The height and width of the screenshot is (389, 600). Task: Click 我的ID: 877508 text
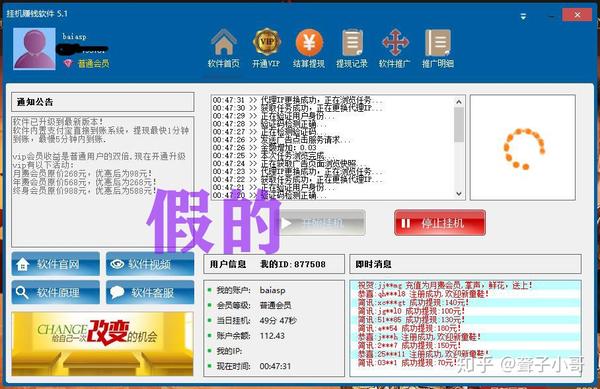(x=293, y=264)
